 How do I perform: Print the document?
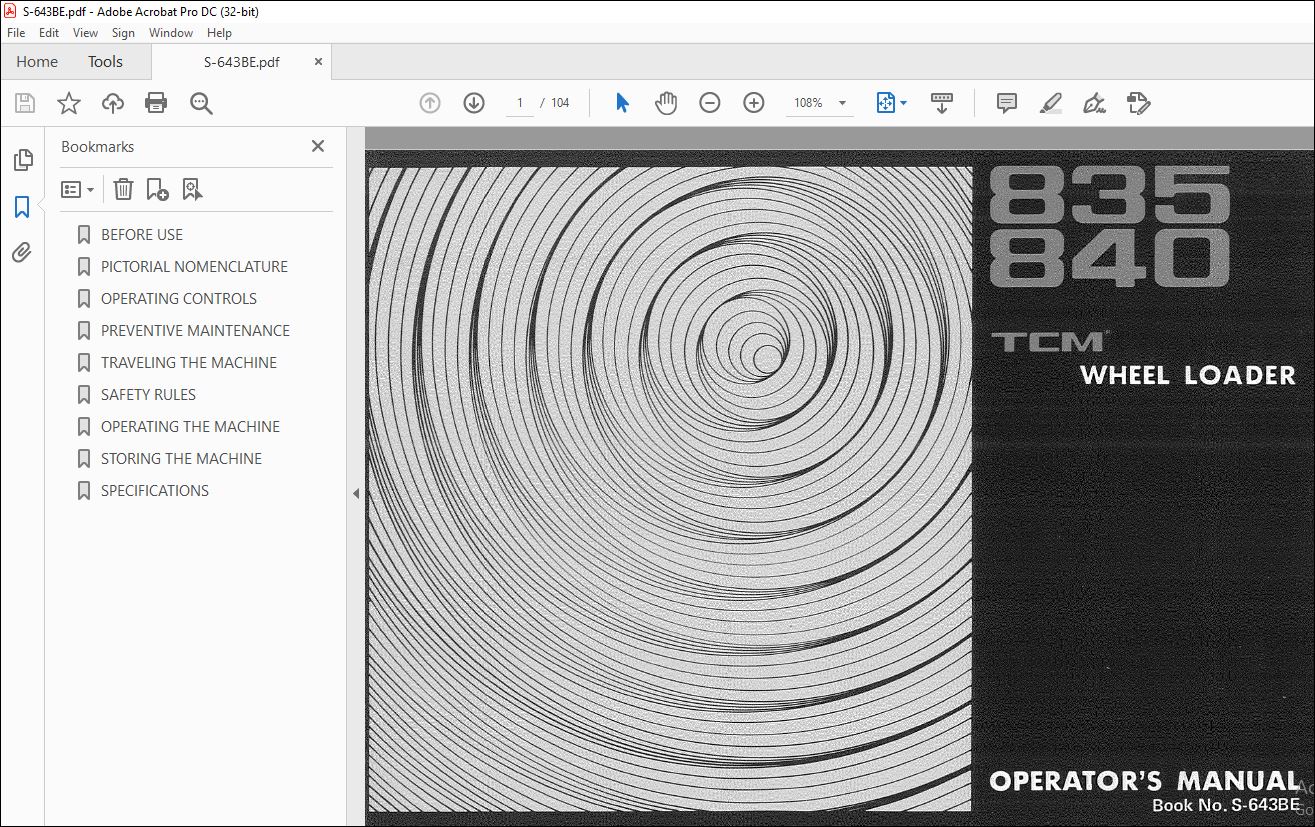point(156,103)
